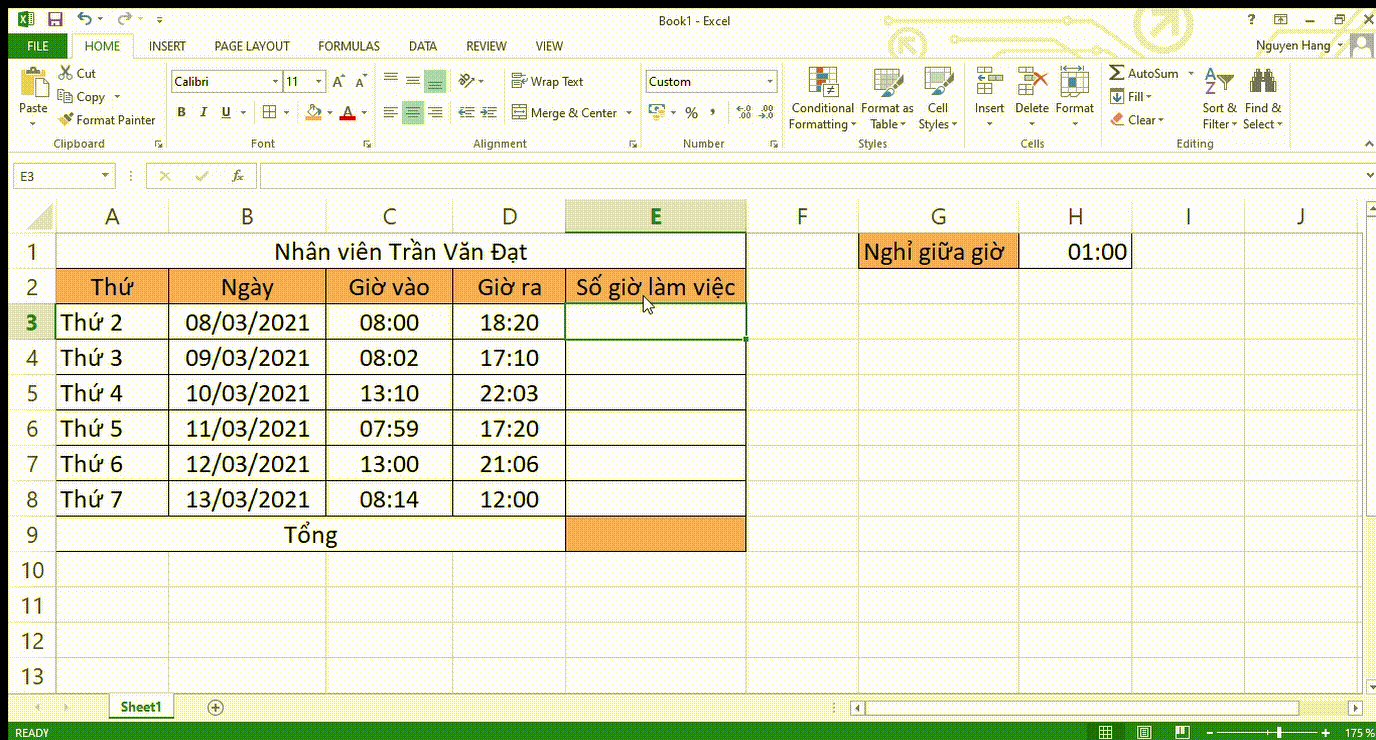Image resolution: width=1376 pixels, height=740 pixels.
Task: Toggle Bold formatting
Action: (181, 113)
